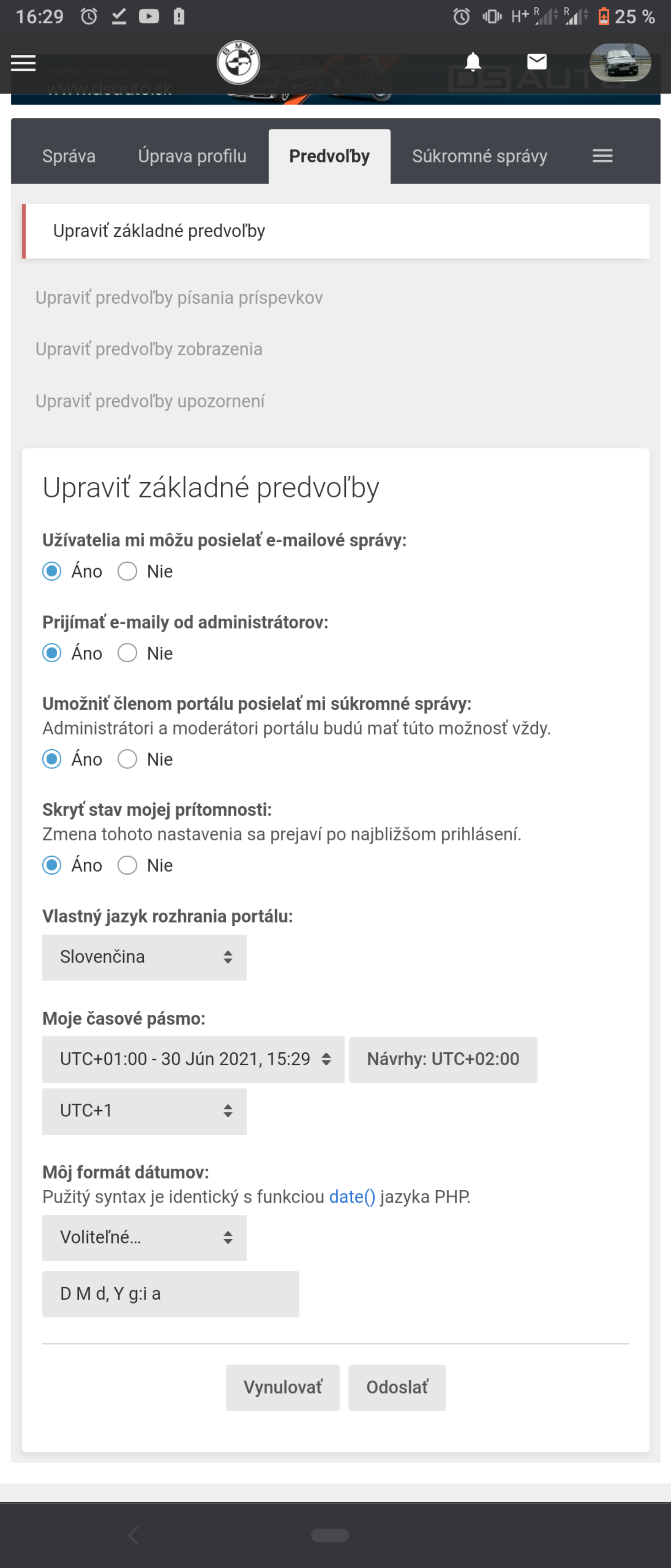The height and width of the screenshot is (1568, 671).
Task: Open the UTC+1 timezone dropdown
Action: click(144, 1111)
